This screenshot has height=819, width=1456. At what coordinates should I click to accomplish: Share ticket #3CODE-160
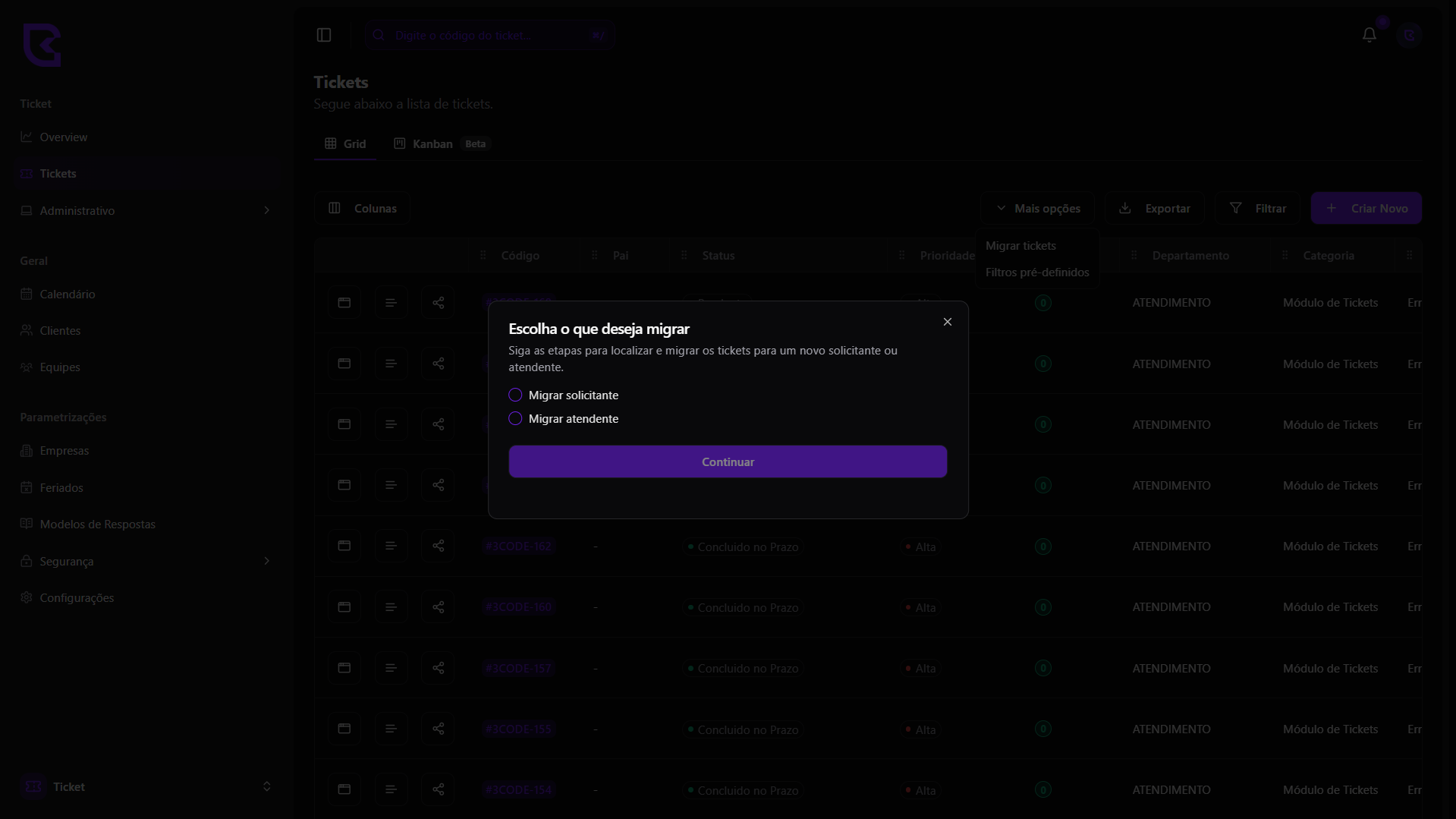point(438,606)
